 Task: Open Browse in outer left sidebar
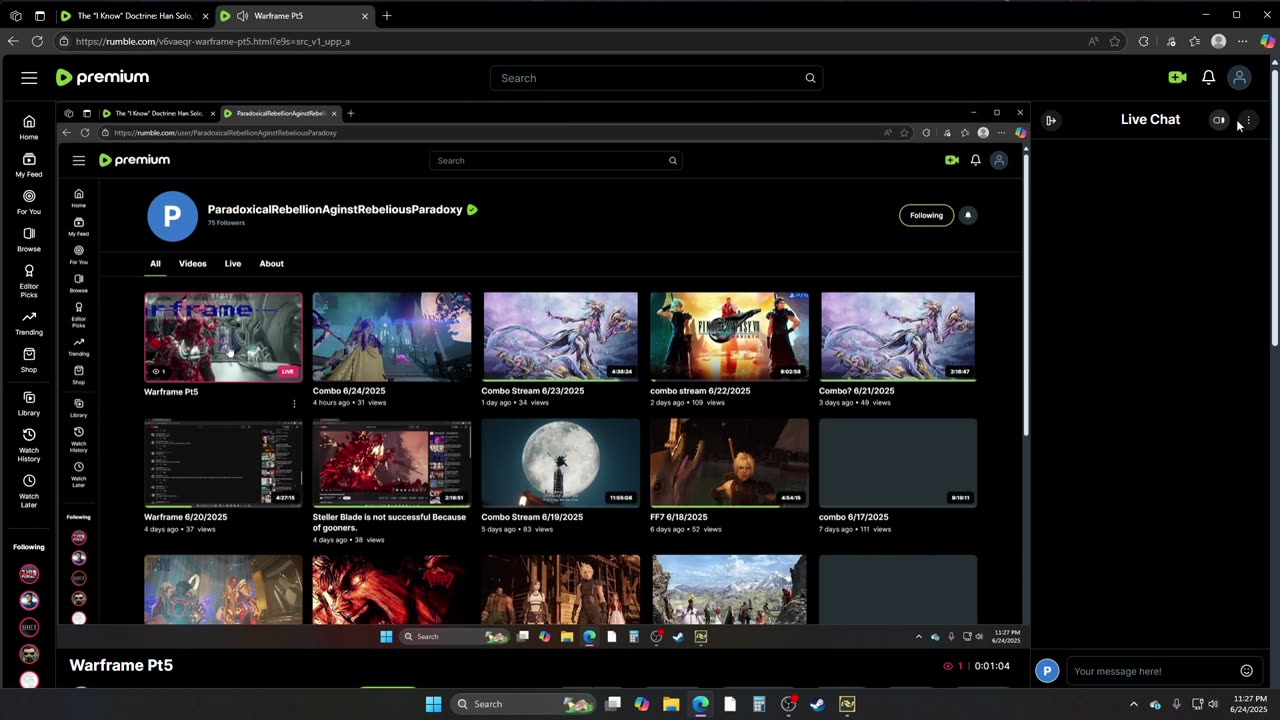click(x=29, y=240)
